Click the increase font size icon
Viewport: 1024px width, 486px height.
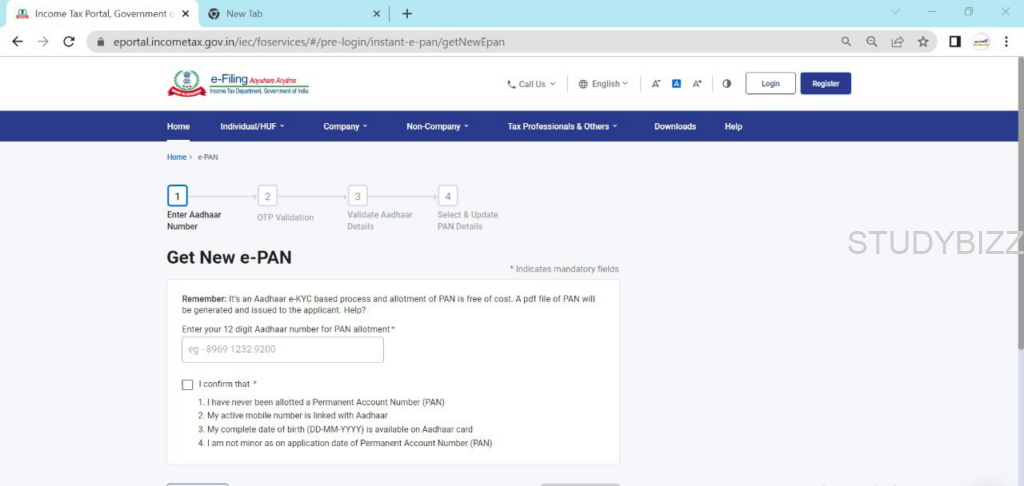[697, 84]
